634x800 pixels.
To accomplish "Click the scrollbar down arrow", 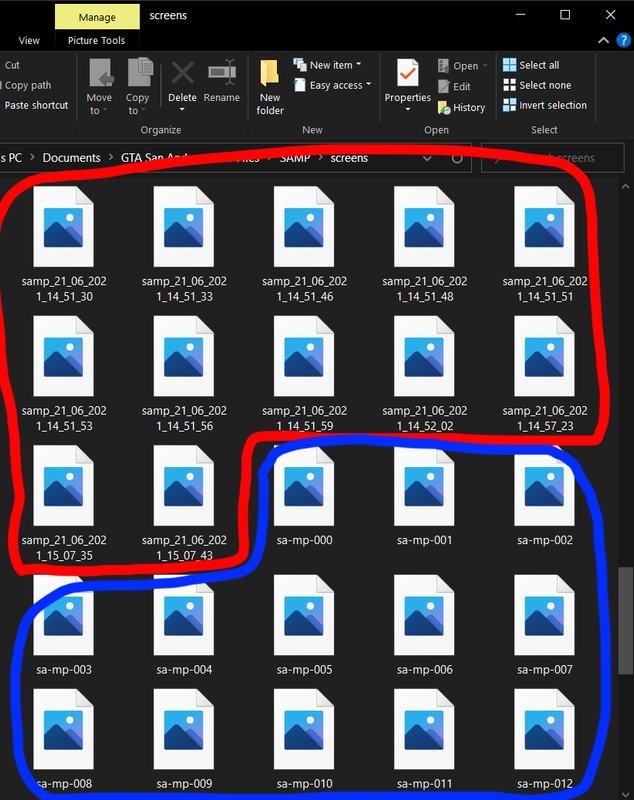I will (x=625, y=794).
